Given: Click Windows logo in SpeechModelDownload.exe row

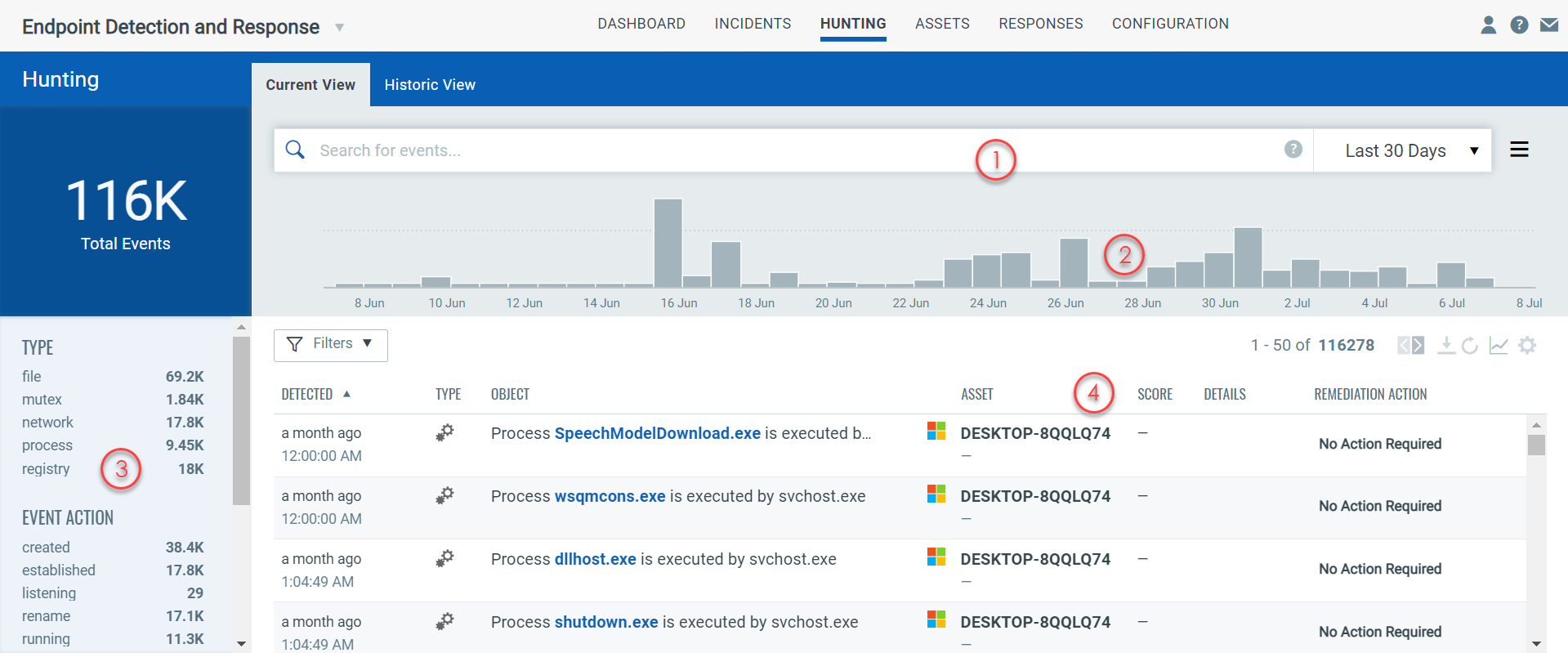Looking at the screenshot, I should pos(936,431).
